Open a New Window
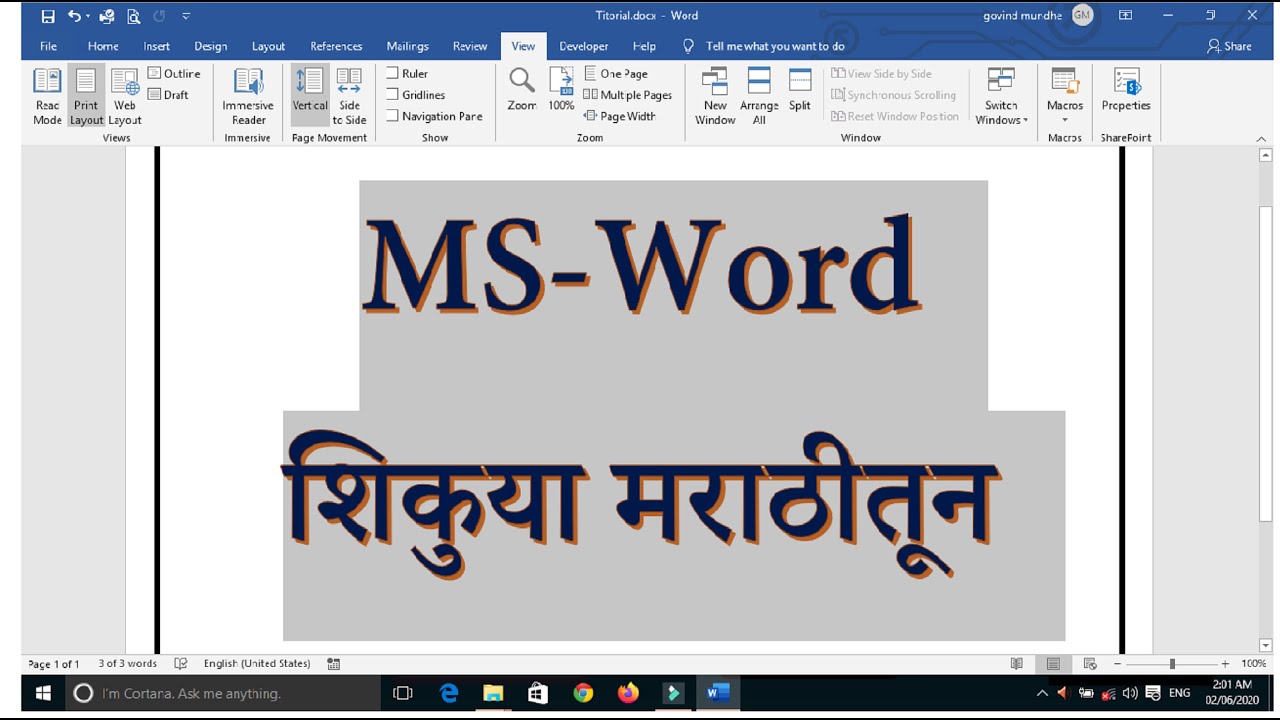The width and height of the screenshot is (1280, 720). 715,97
